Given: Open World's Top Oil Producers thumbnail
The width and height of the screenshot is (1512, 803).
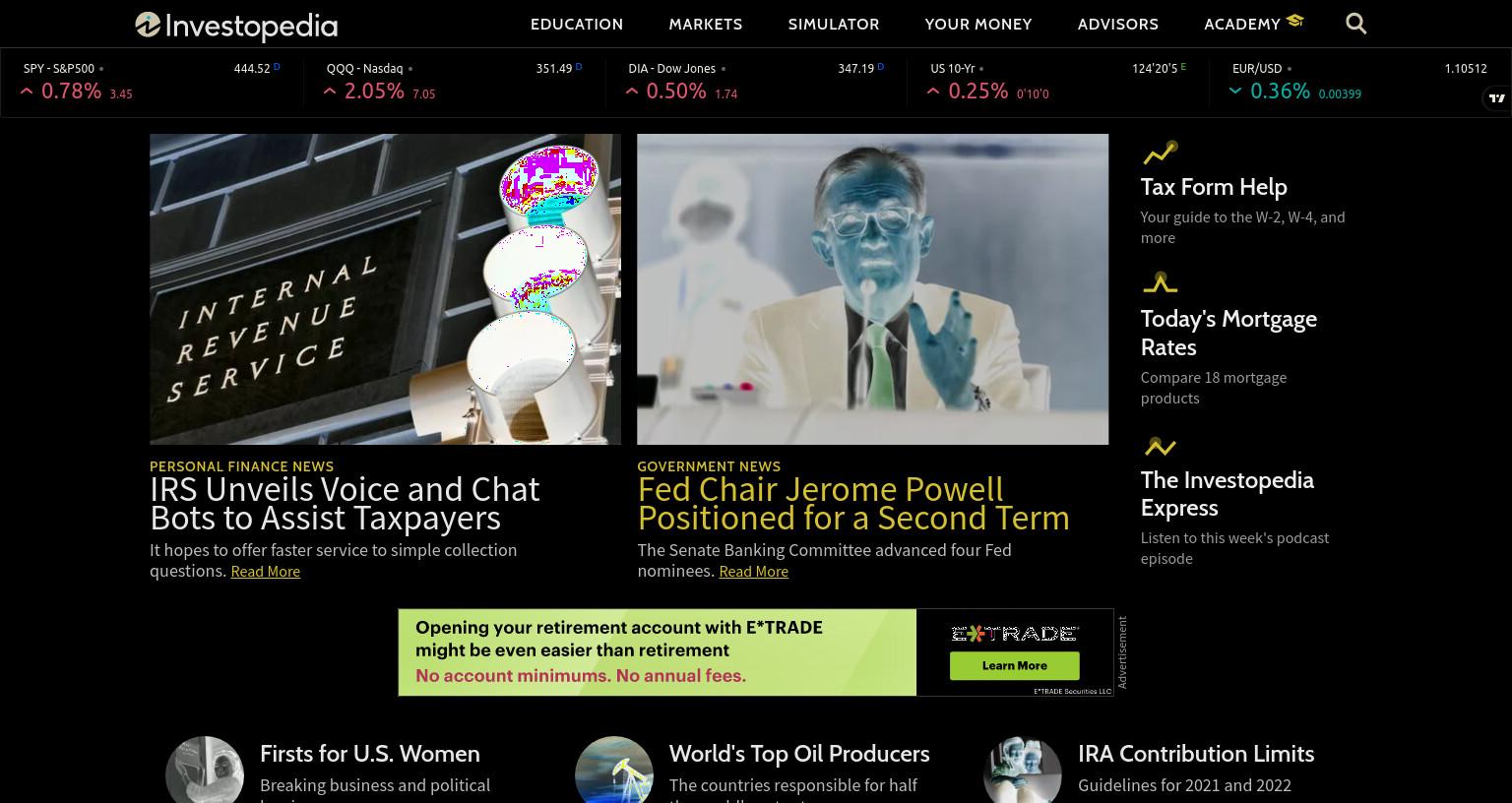Looking at the screenshot, I should click(x=614, y=770).
